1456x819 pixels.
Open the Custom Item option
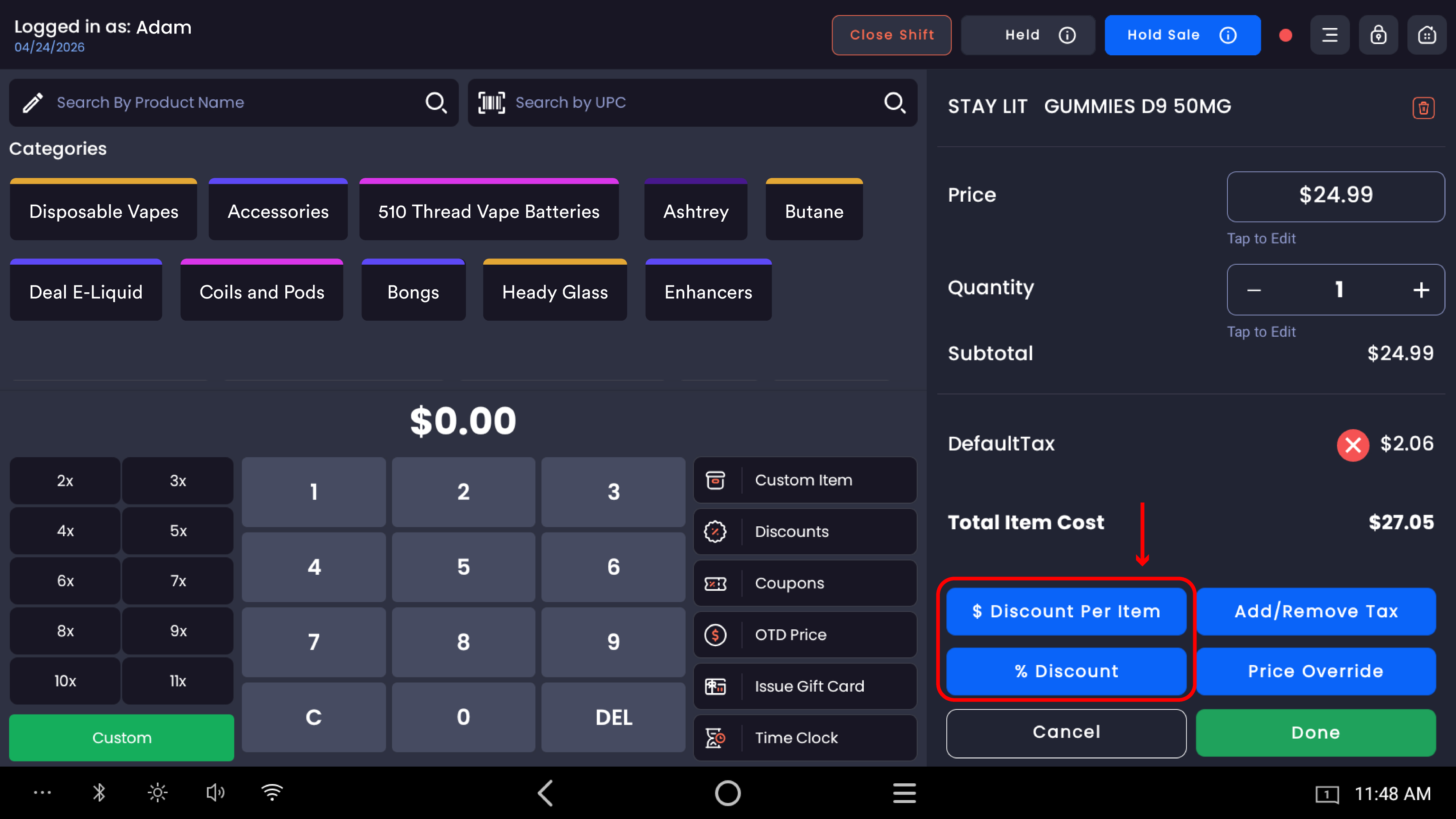(805, 480)
